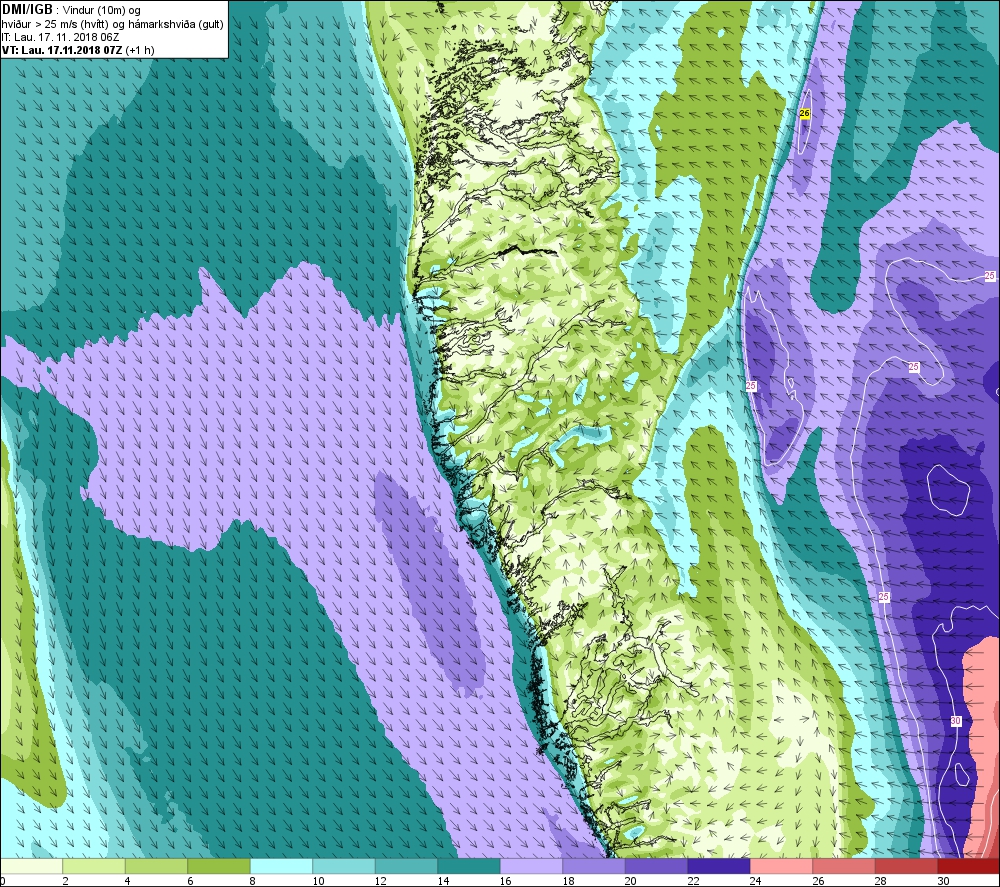The image size is (1000, 887).
Task: Pick the 6–8 m/s olive green swatch
Action: click(219, 865)
